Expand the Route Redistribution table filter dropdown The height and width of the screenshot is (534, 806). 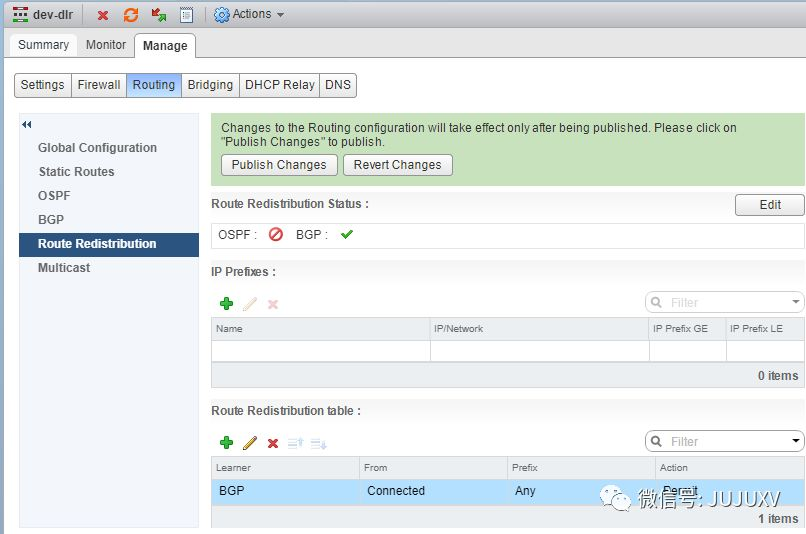796,441
